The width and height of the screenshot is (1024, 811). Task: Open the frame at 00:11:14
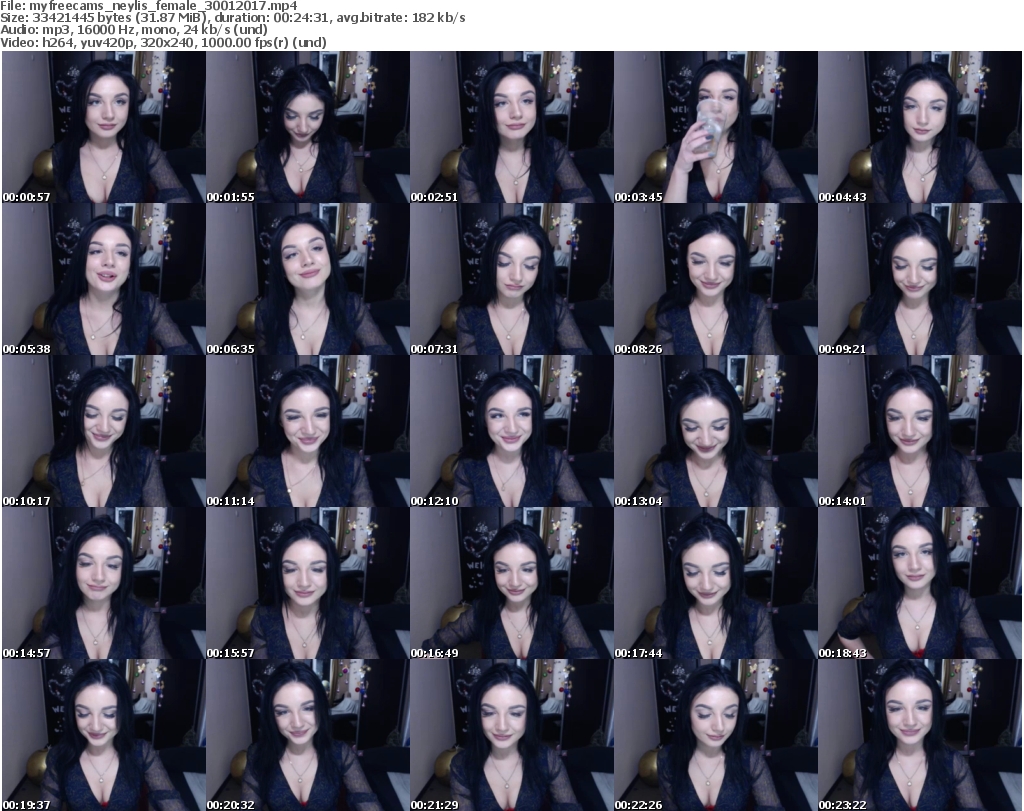tap(308, 432)
